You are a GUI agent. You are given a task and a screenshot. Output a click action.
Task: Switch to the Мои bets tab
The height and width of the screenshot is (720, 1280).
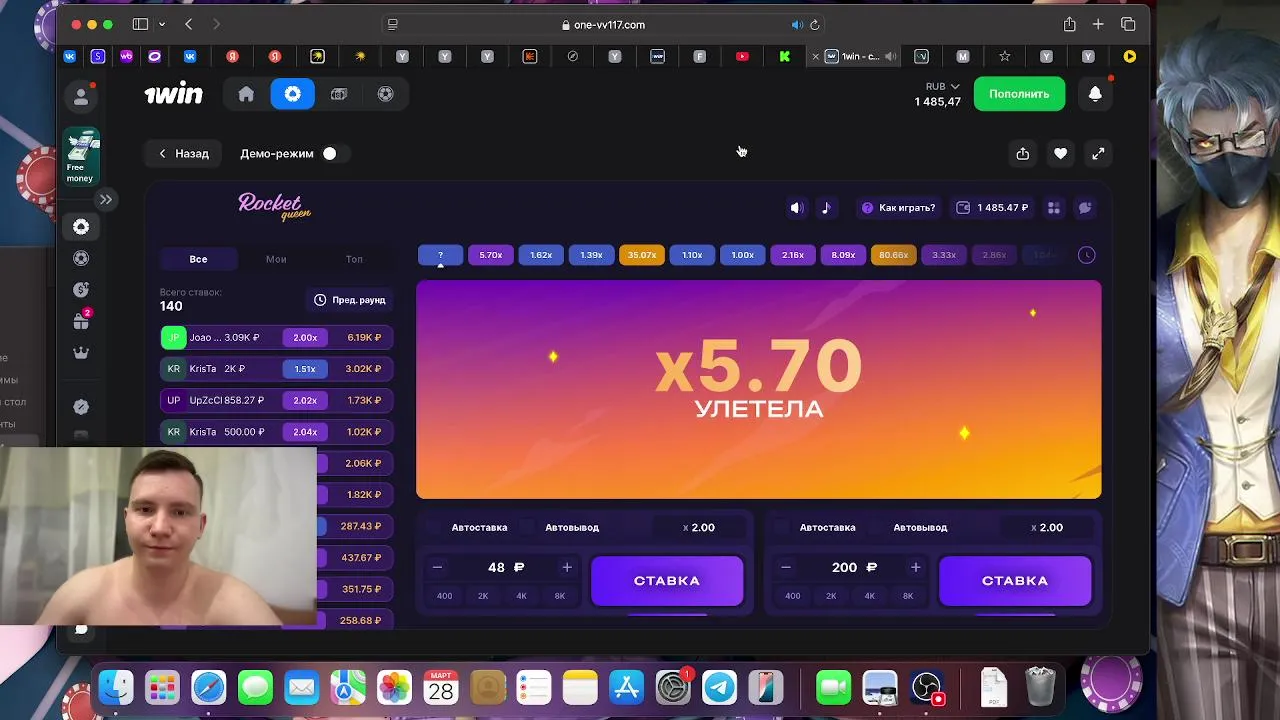click(276, 259)
